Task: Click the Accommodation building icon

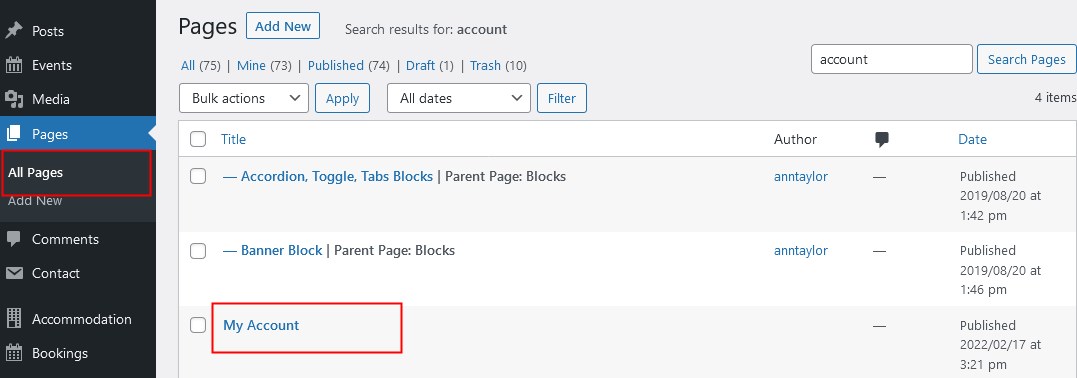Action: pyautogui.click(x=14, y=319)
